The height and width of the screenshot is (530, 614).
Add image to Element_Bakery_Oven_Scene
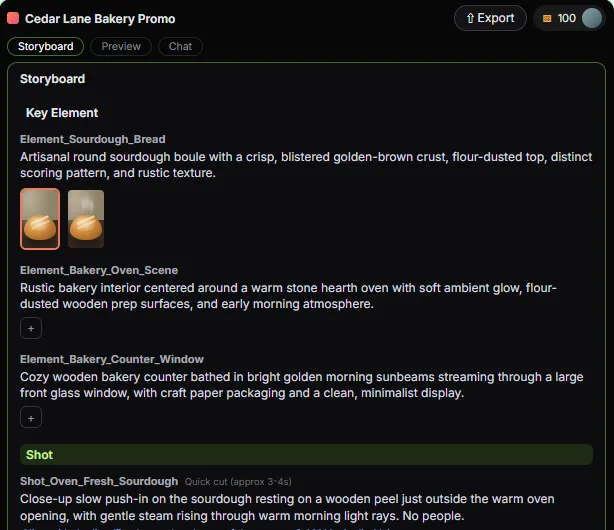[x=31, y=328]
